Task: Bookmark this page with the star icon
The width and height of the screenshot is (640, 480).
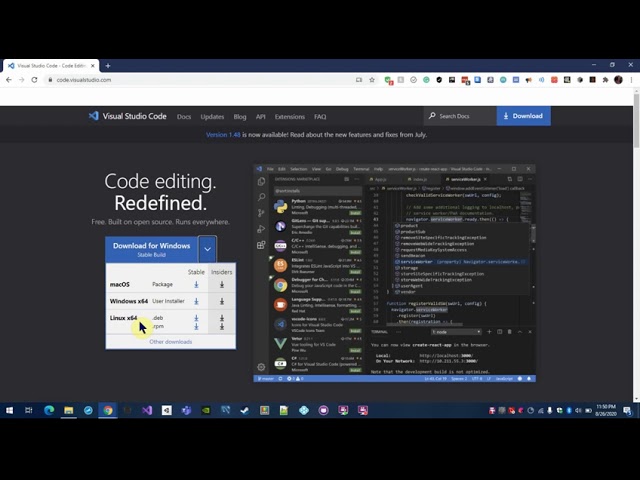Action: pos(372,80)
